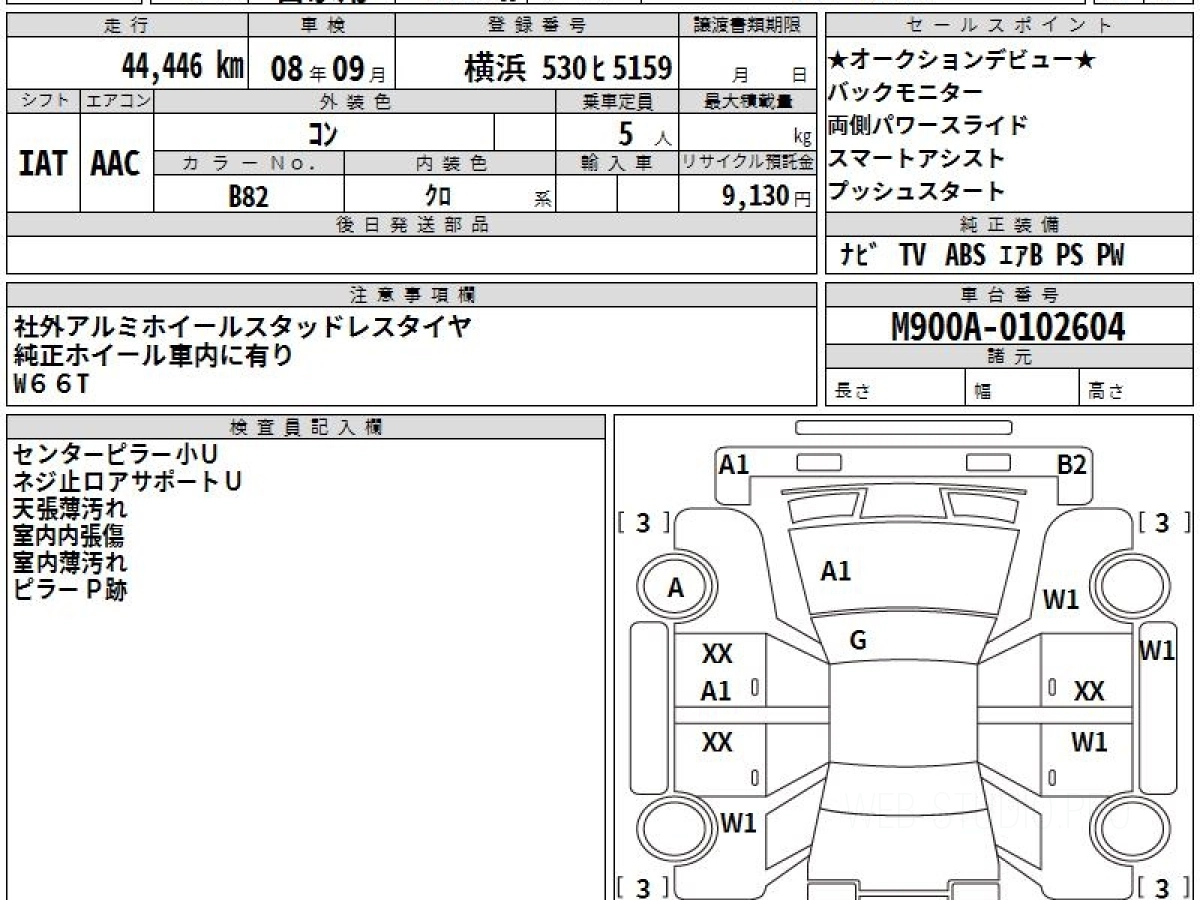
Task: Click the PW equipment entry
Action: [1110, 255]
